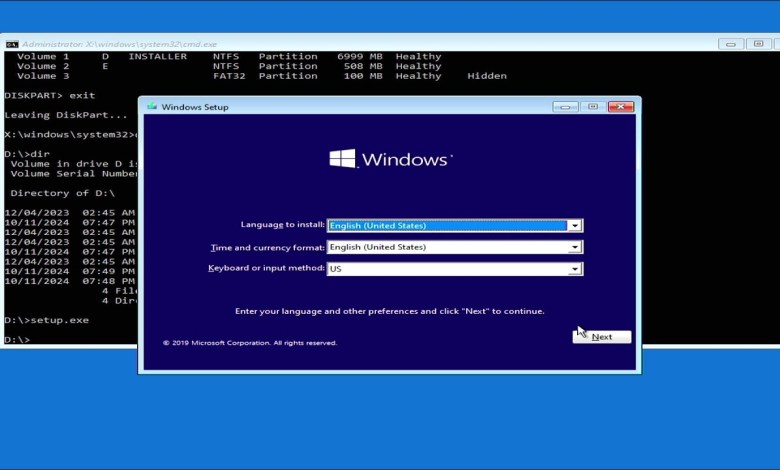Click the Windows Setup title bar icon

point(152,106)
